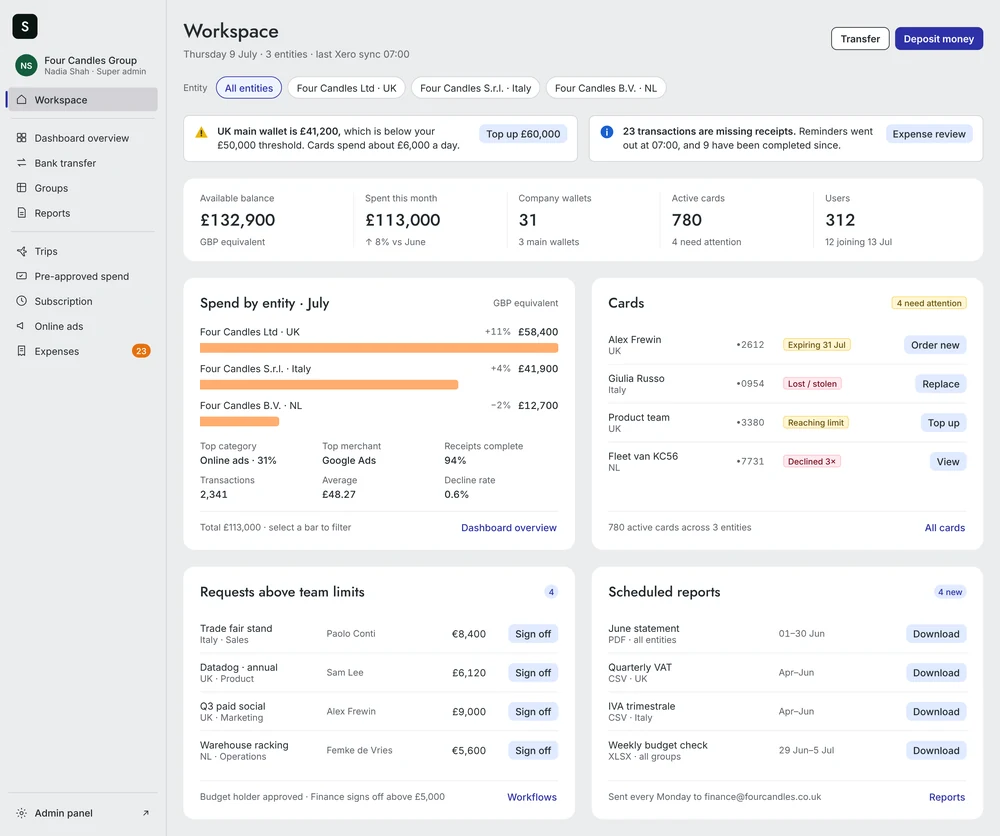Viewport: 1000px width, 836px height.
Task: Click the Workspace home icon
Action: (x=22, y=99)
